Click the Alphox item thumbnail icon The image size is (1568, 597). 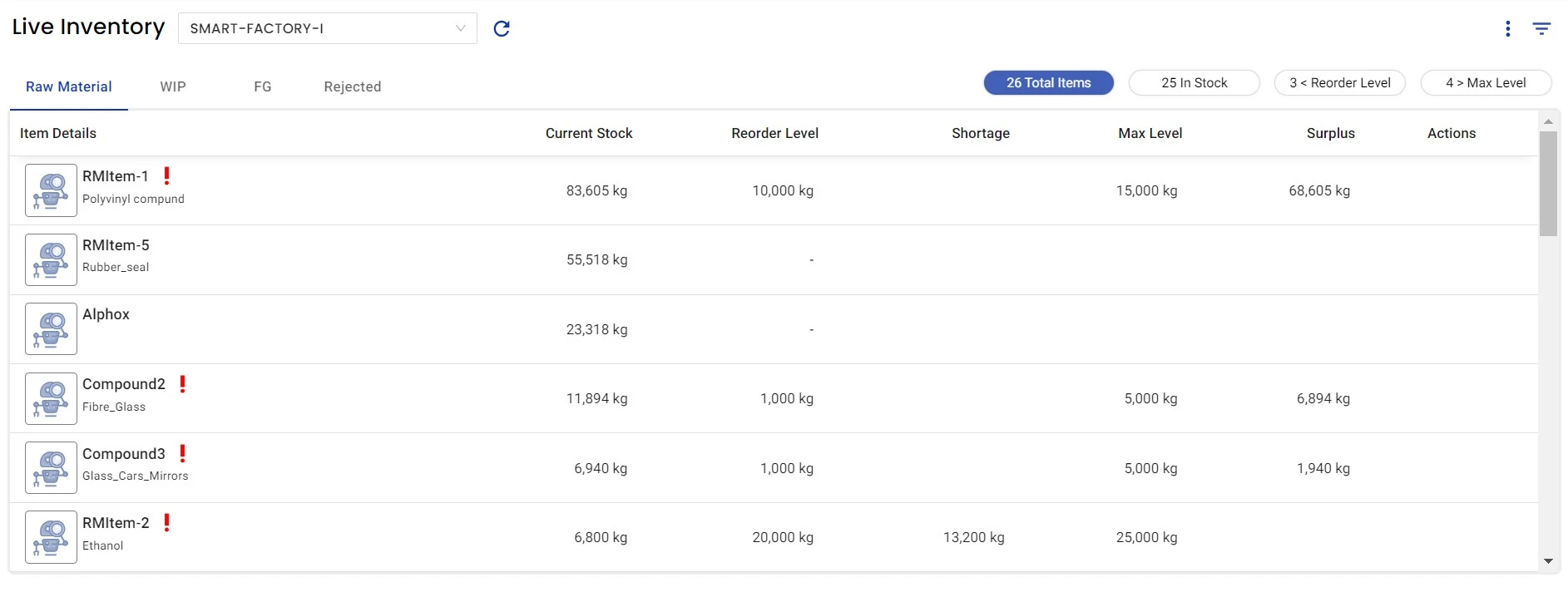pos(51,329)
